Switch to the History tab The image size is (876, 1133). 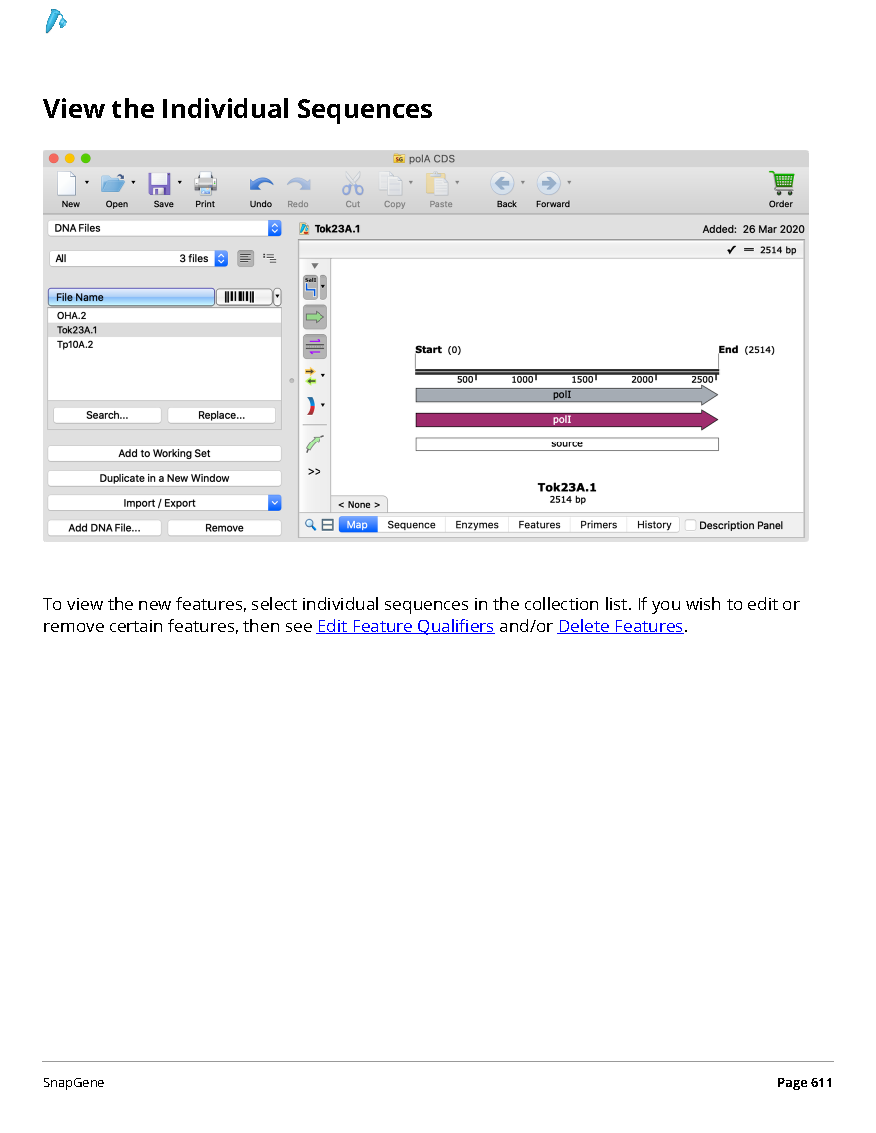(x=654, y=525)
